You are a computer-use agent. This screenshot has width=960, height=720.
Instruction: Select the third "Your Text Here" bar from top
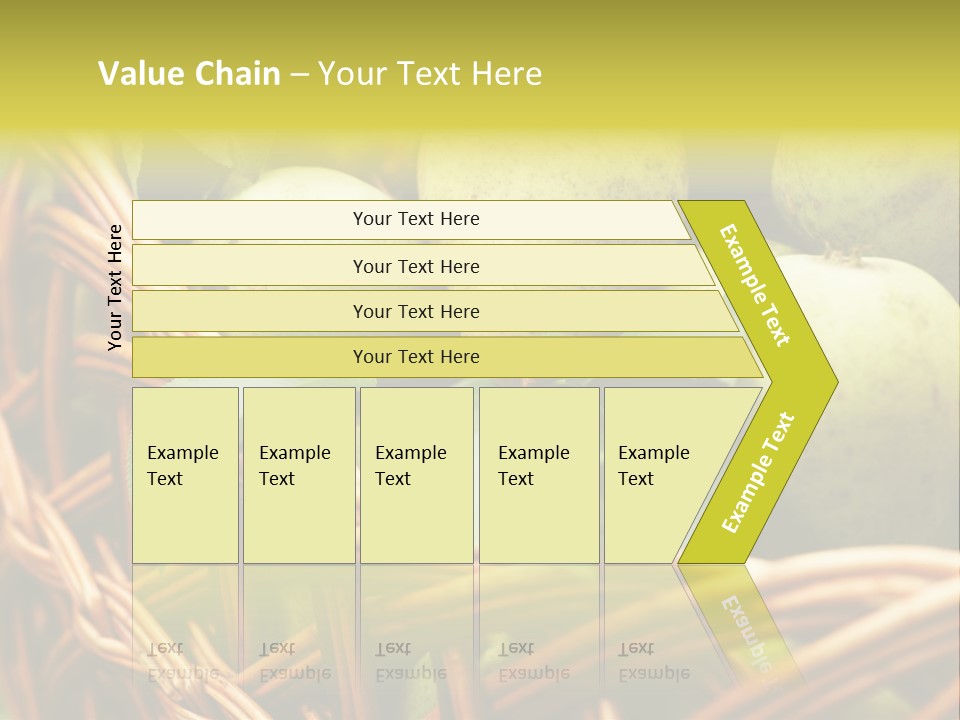pyautogui.click(x=415, y=311)
